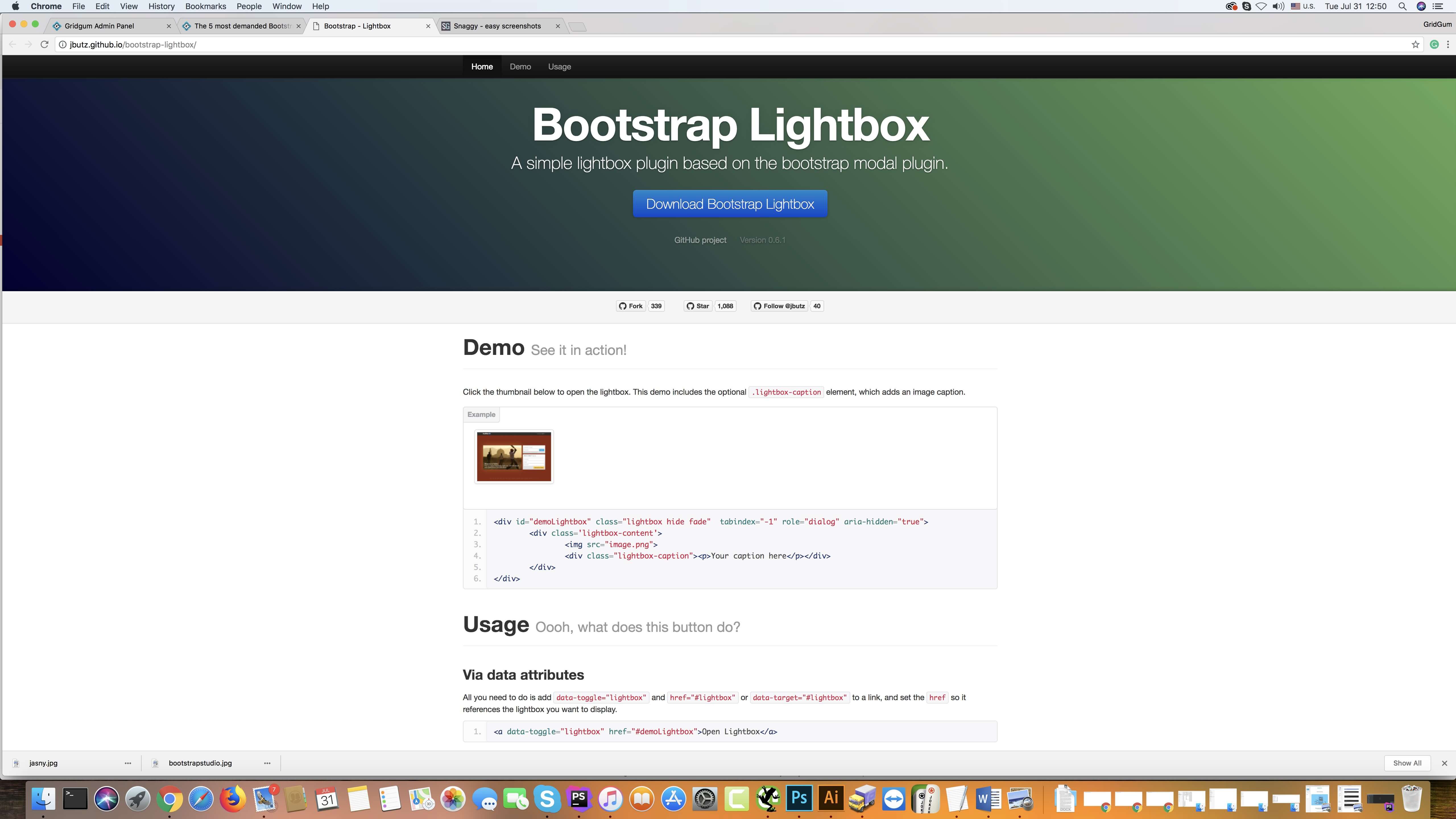1456x819 pixels.
Task: Open Notification Center list icon
Action: pyautogui.click(x=1438, y=6)
